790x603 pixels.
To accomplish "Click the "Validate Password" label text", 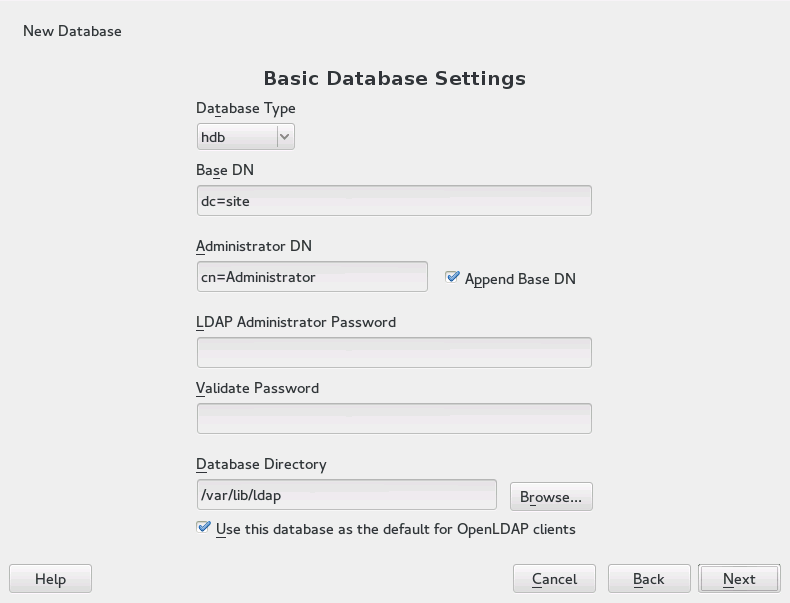I will click(x=258, y=388).
